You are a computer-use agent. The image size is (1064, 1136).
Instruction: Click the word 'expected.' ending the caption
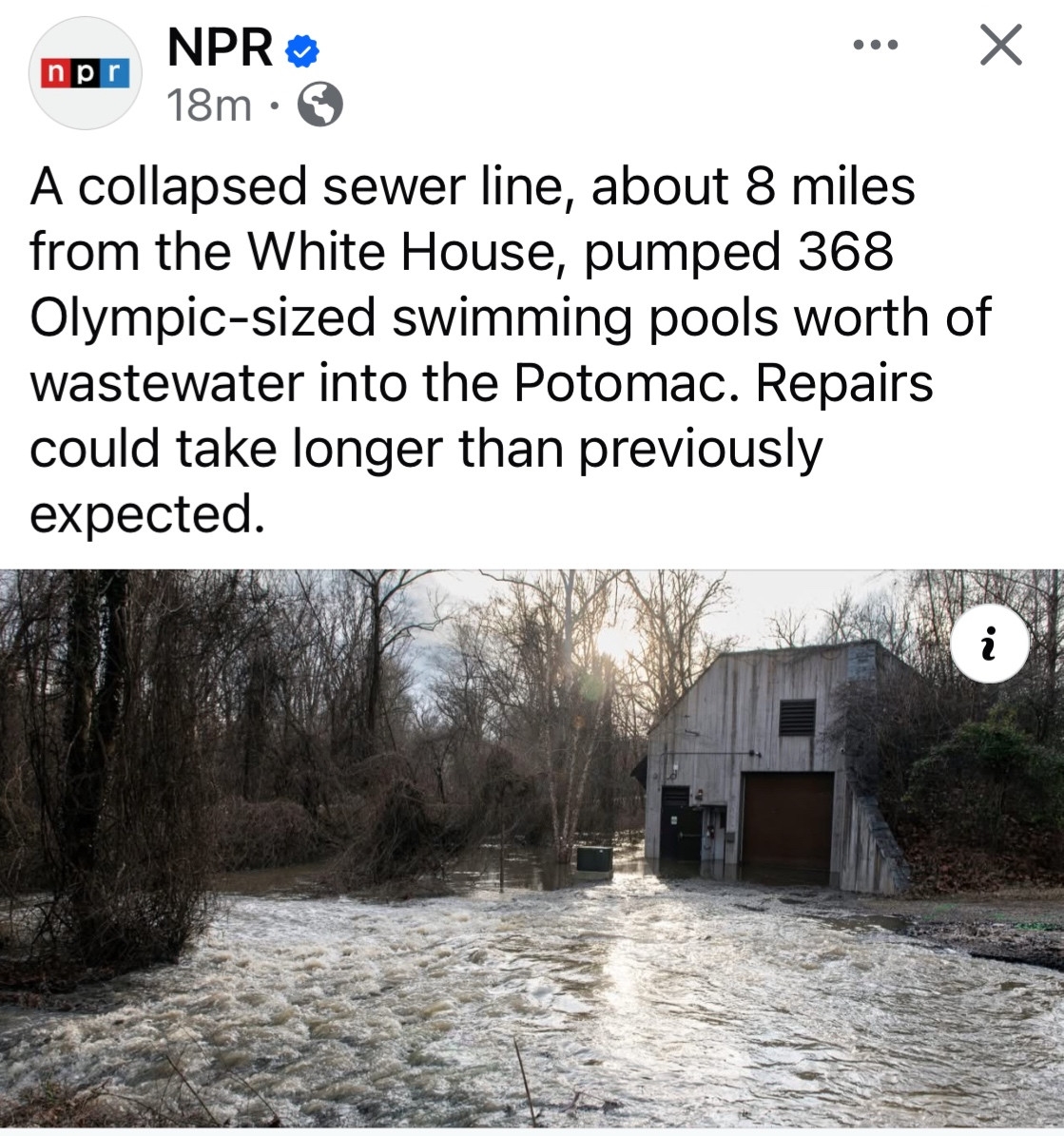coord(148,515)
